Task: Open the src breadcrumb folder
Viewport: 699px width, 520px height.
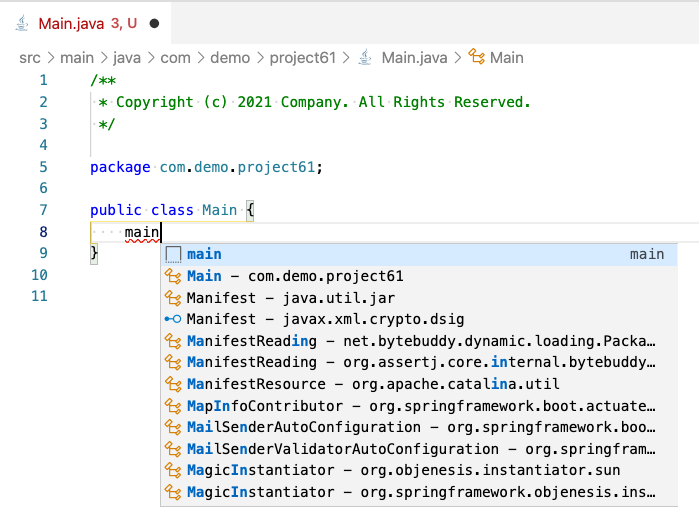Action: 30,58
